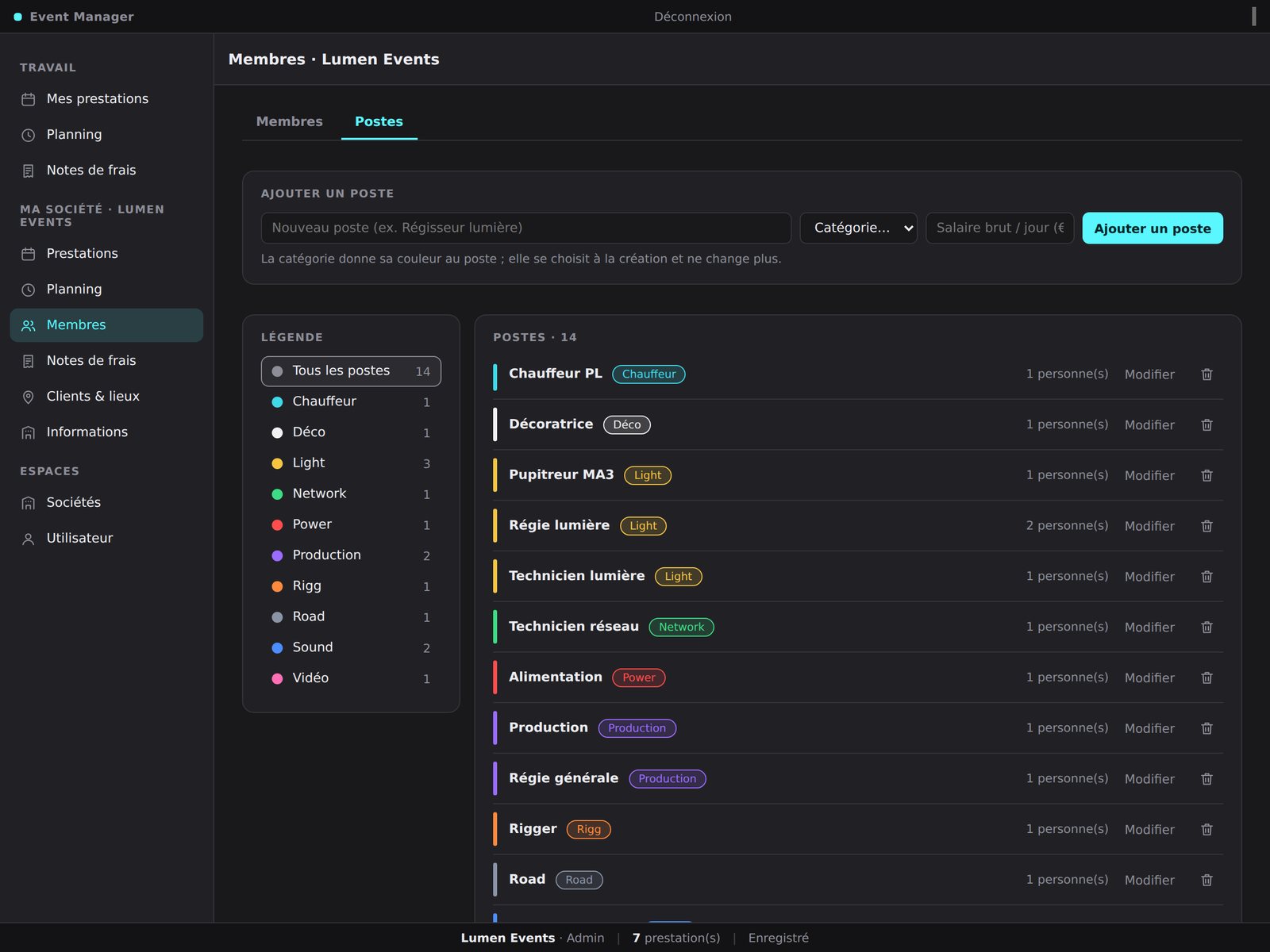Click Sociétés building icon
Image resolution: width=1270 pixels, height=952 pixels.
29,503
